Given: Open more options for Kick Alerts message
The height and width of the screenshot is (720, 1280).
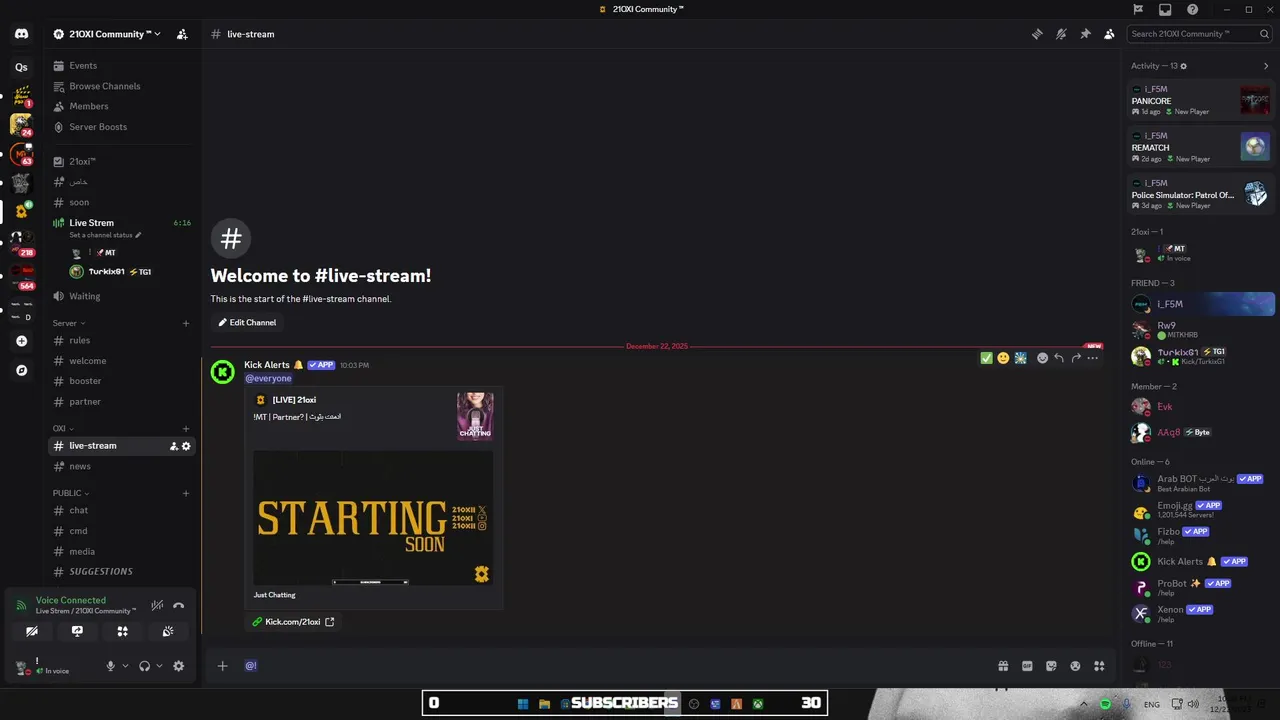Looking at the screenshot, I should (x=1093, y=358).
